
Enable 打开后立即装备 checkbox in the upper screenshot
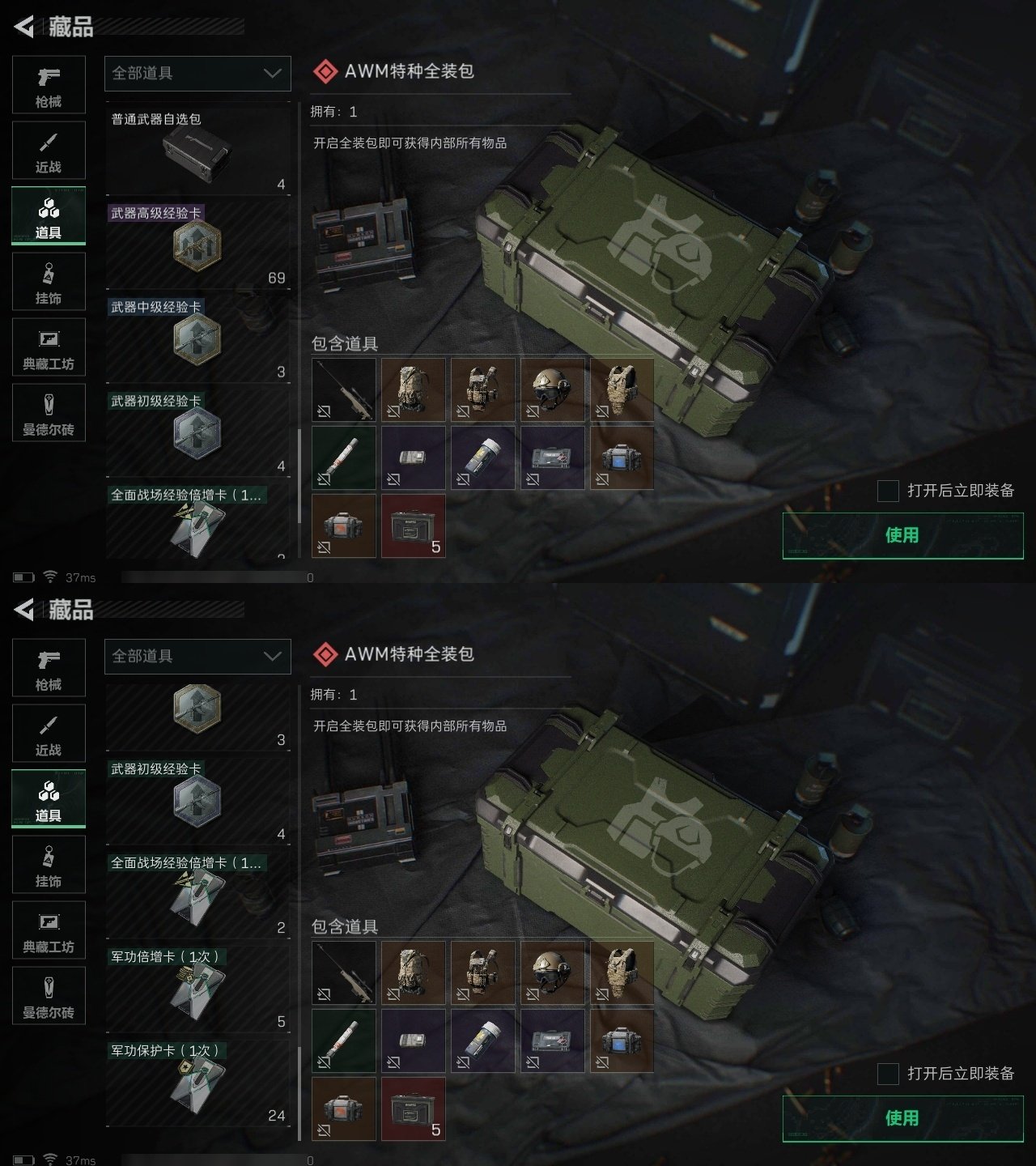tap(888, 491)
